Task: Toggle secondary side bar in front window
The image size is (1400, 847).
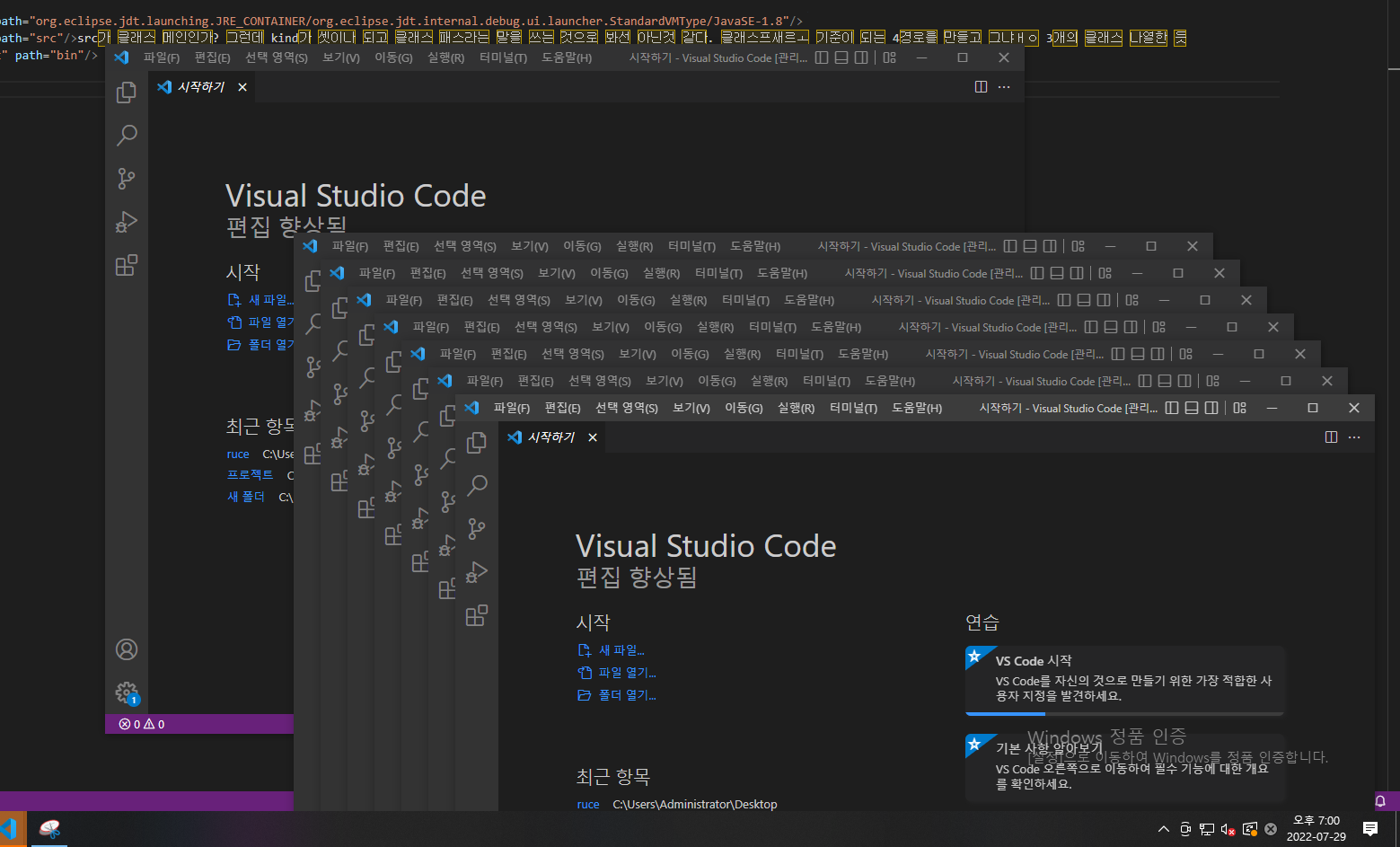Action: click(1211, 408)
